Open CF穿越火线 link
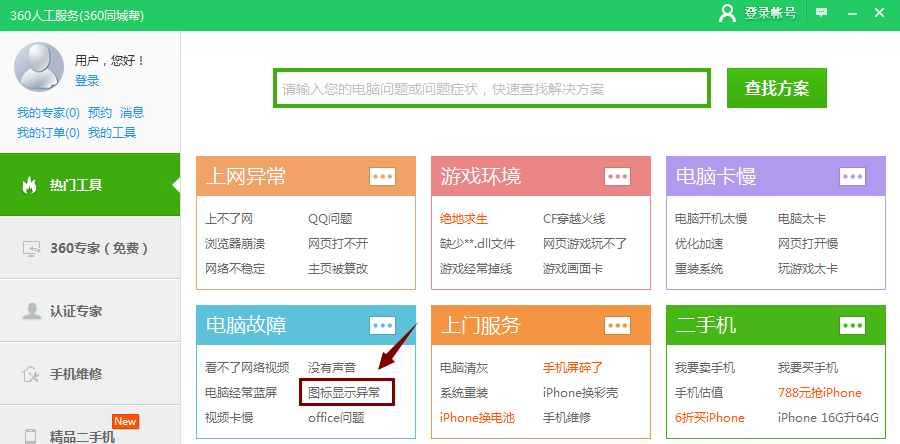This screenshot has width=900, height=444. pos(574,219)
